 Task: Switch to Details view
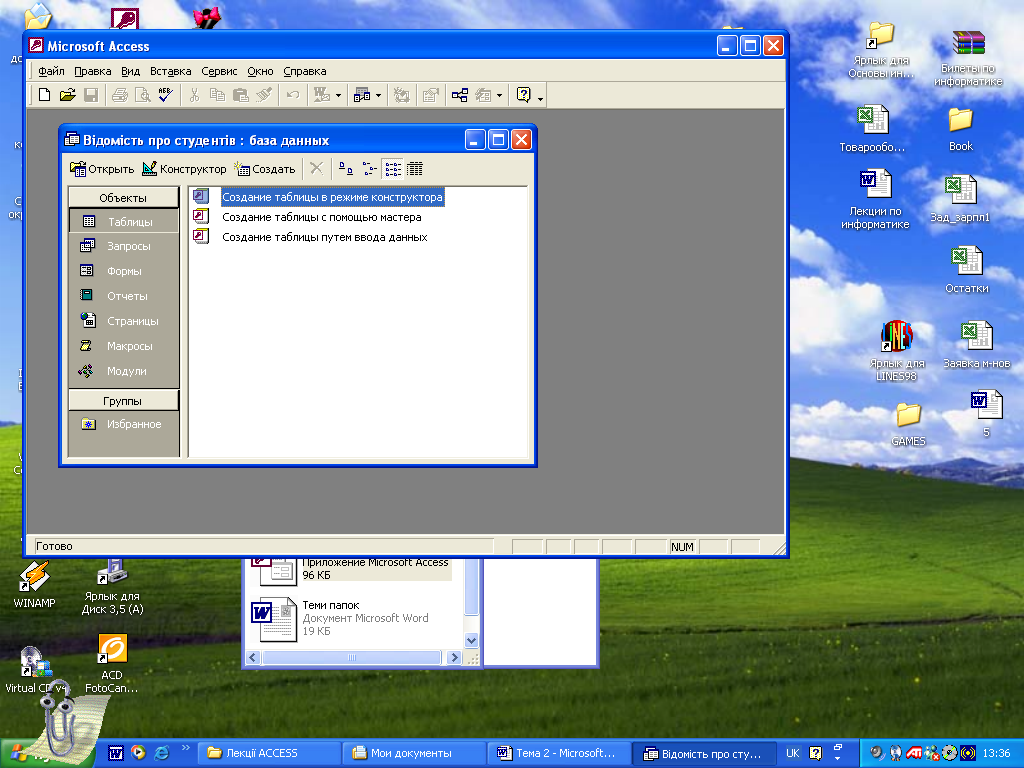pos(415,168)
